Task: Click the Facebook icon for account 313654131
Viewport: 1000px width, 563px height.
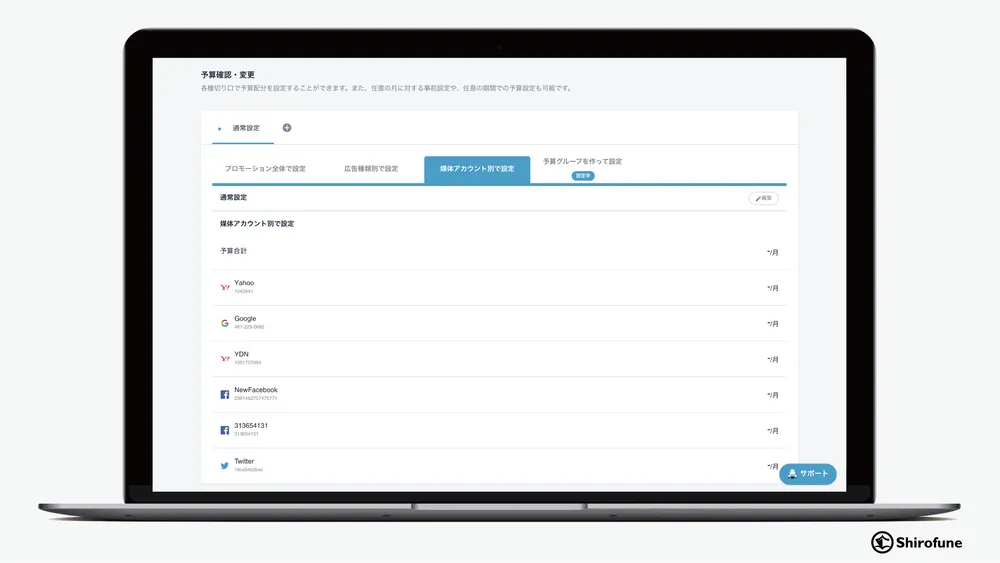Action: tap(225, 430)
